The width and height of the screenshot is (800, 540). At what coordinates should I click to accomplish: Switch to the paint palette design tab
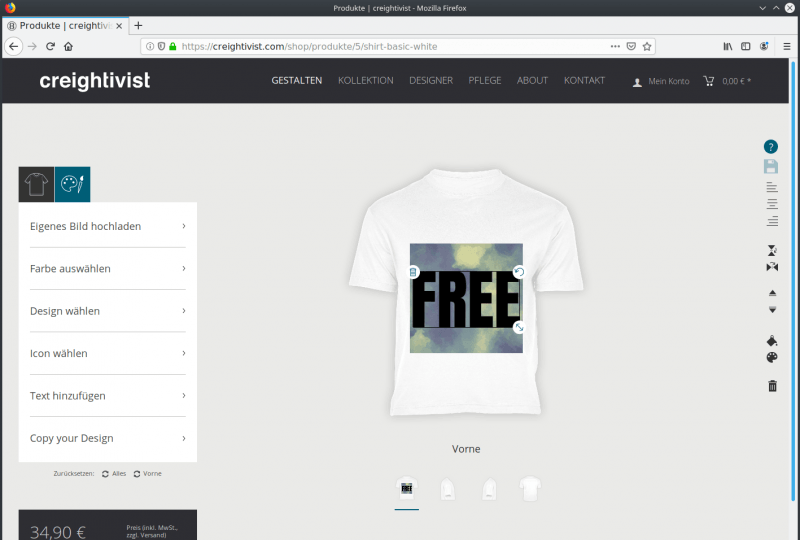tap(72, 184)
